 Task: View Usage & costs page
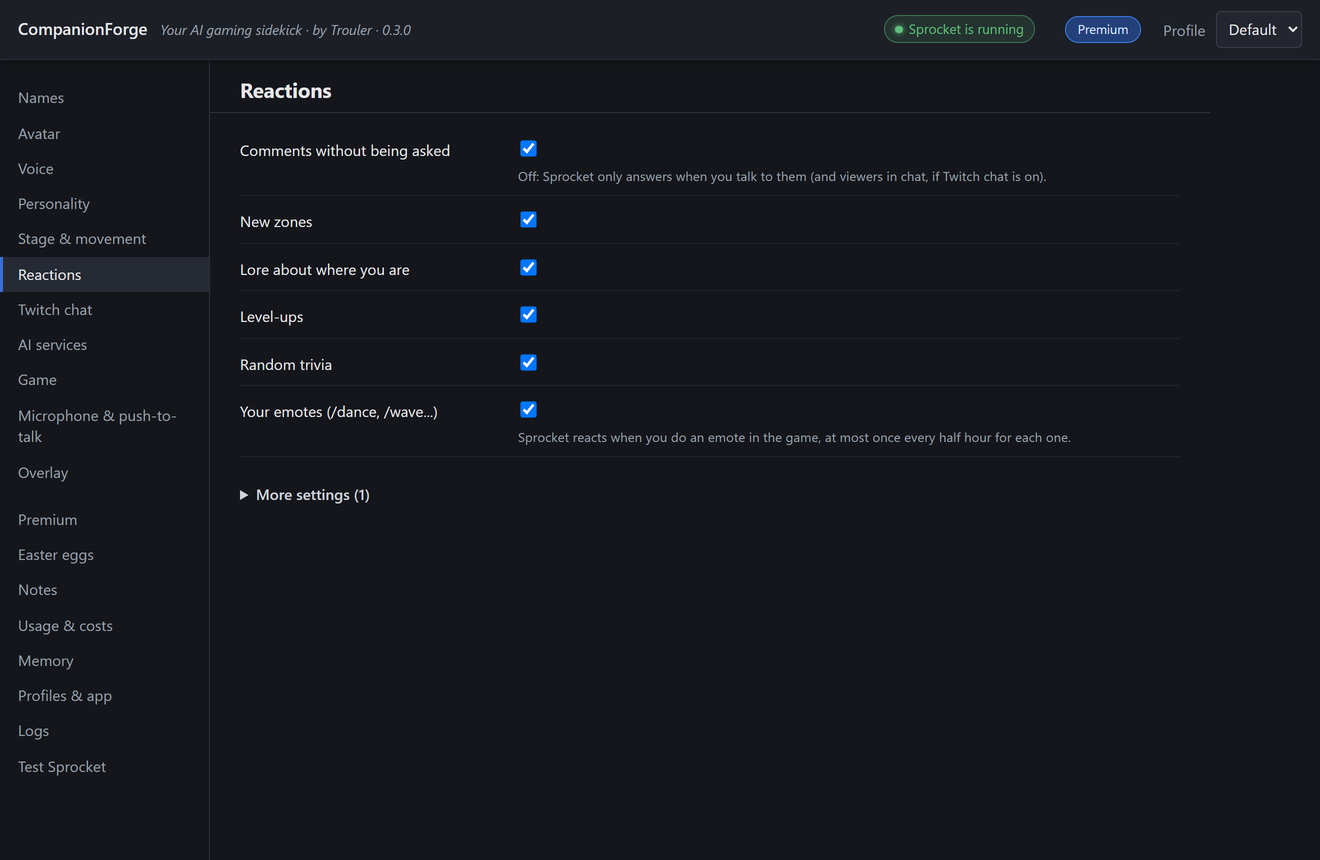[x=104, y=626]
